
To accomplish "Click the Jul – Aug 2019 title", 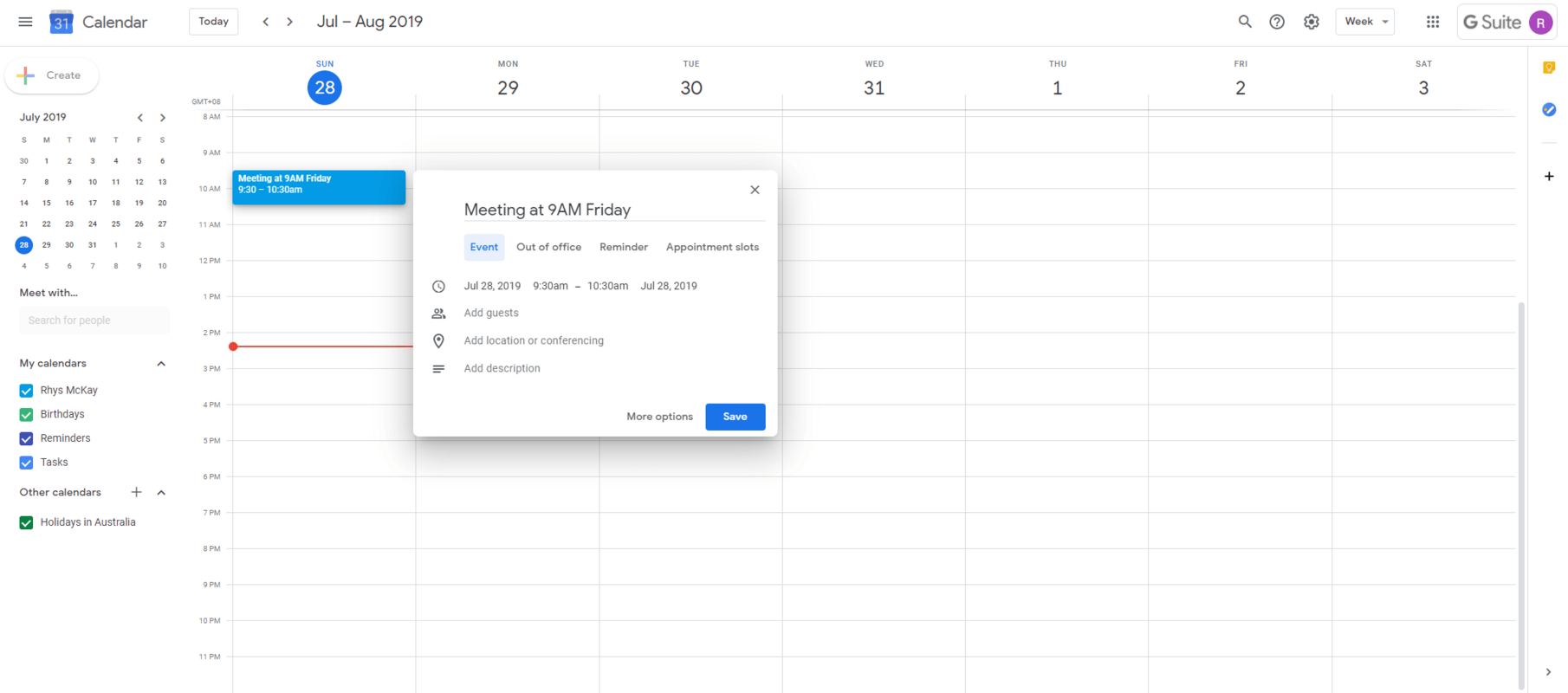I will (370, 22).
